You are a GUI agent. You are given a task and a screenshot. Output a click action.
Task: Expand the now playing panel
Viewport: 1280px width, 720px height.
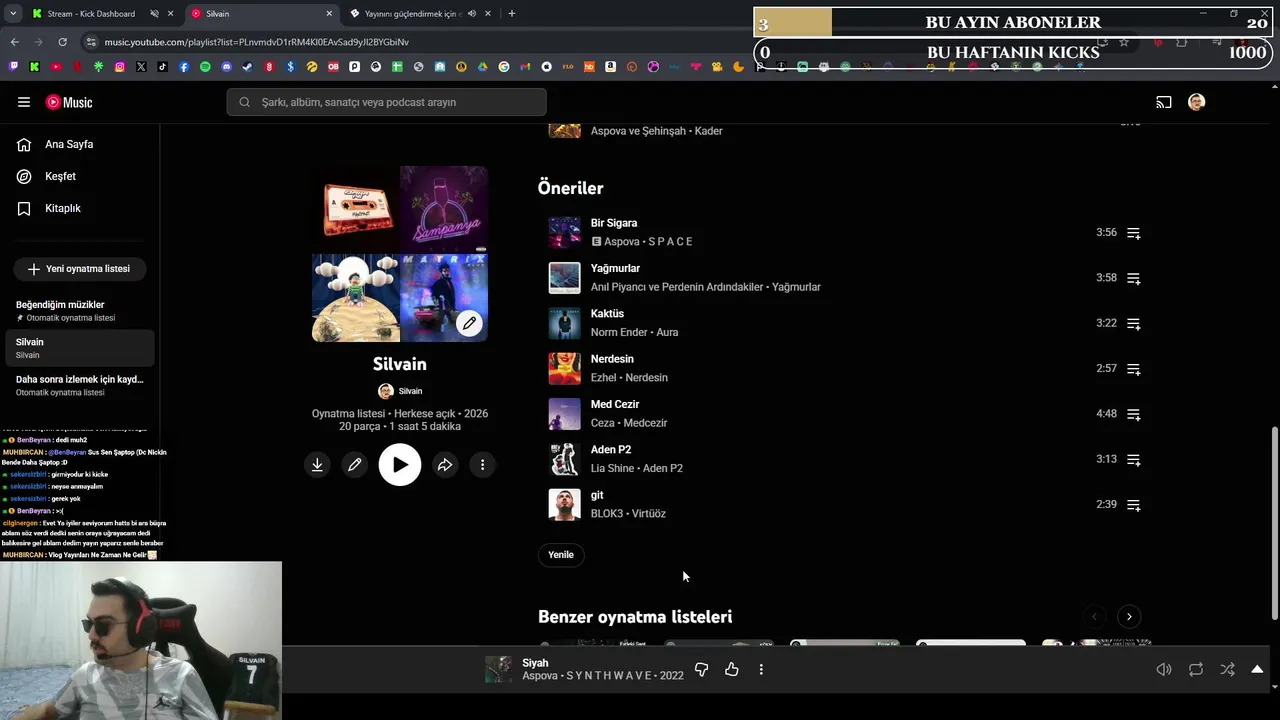1257,669
